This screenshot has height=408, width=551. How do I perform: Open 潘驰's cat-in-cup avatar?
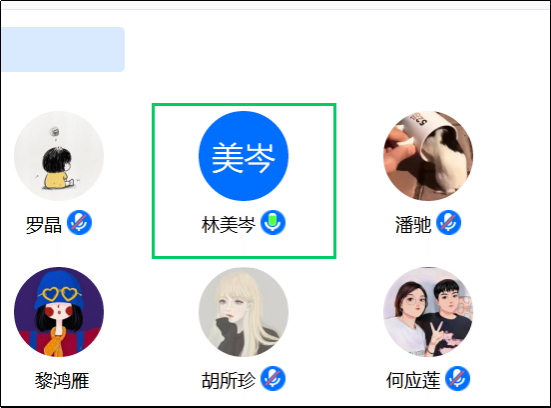point(428,156)
